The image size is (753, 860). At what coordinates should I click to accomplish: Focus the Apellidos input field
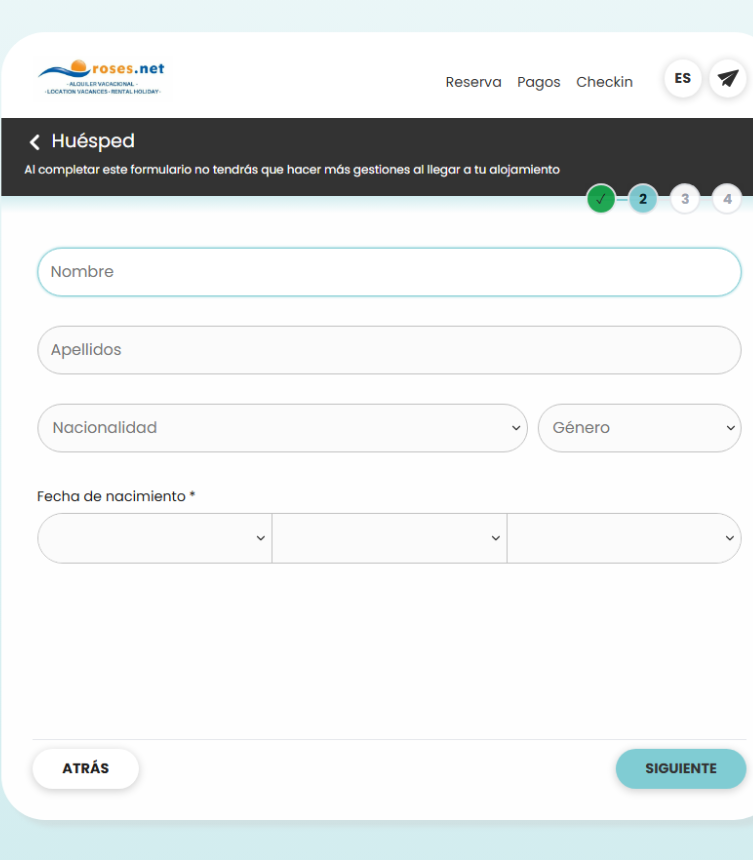389,350
